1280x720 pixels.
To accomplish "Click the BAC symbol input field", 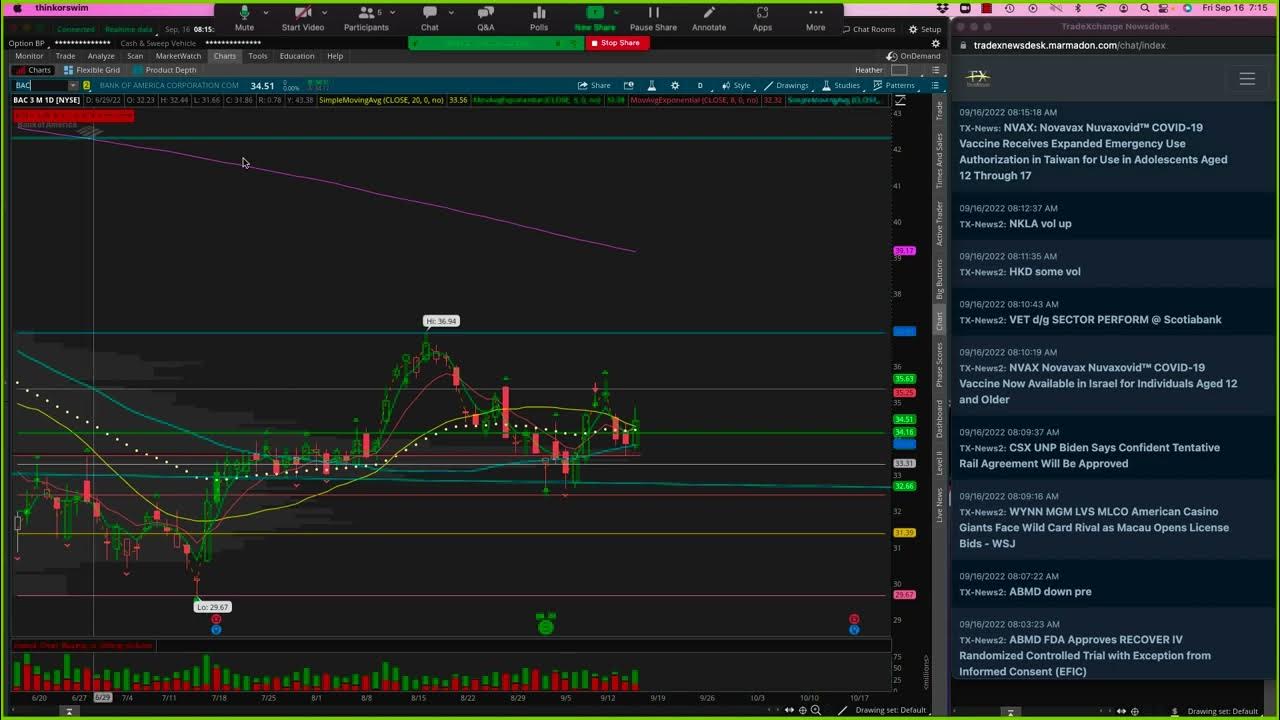I will [40, 86].
